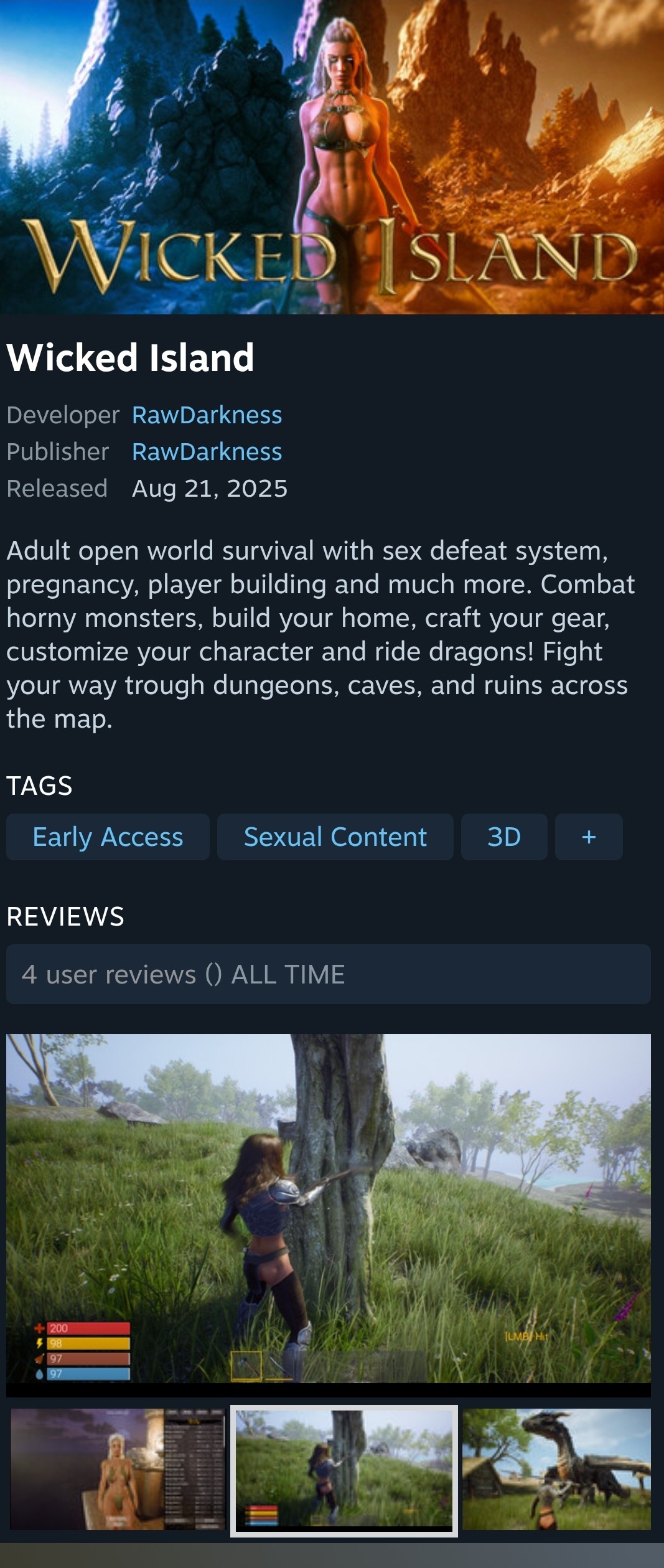
Task: Click the blue water bar showing 97
Action: click(x=88, y=1373)
